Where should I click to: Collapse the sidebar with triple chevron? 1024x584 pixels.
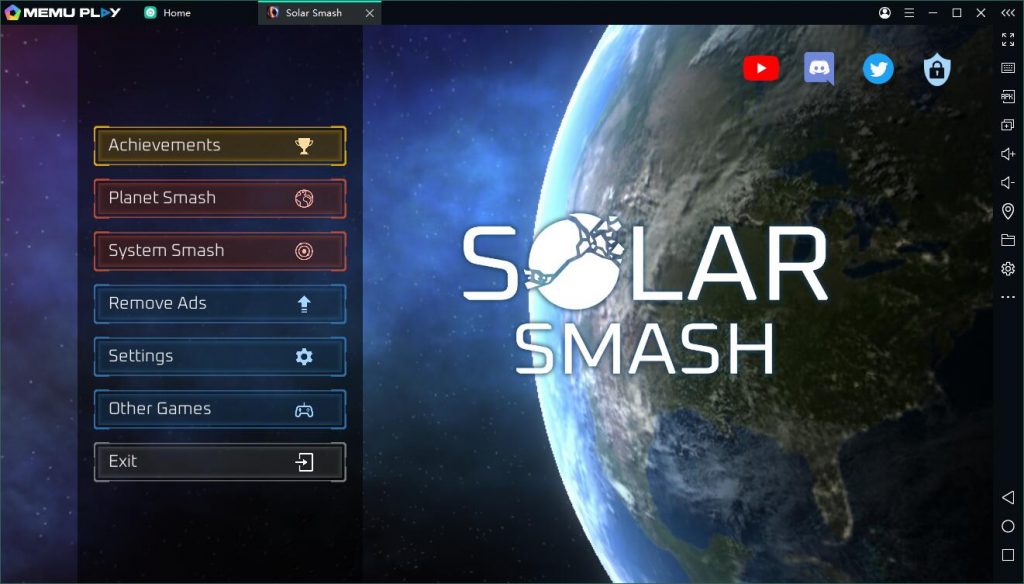click(1008, 13)
